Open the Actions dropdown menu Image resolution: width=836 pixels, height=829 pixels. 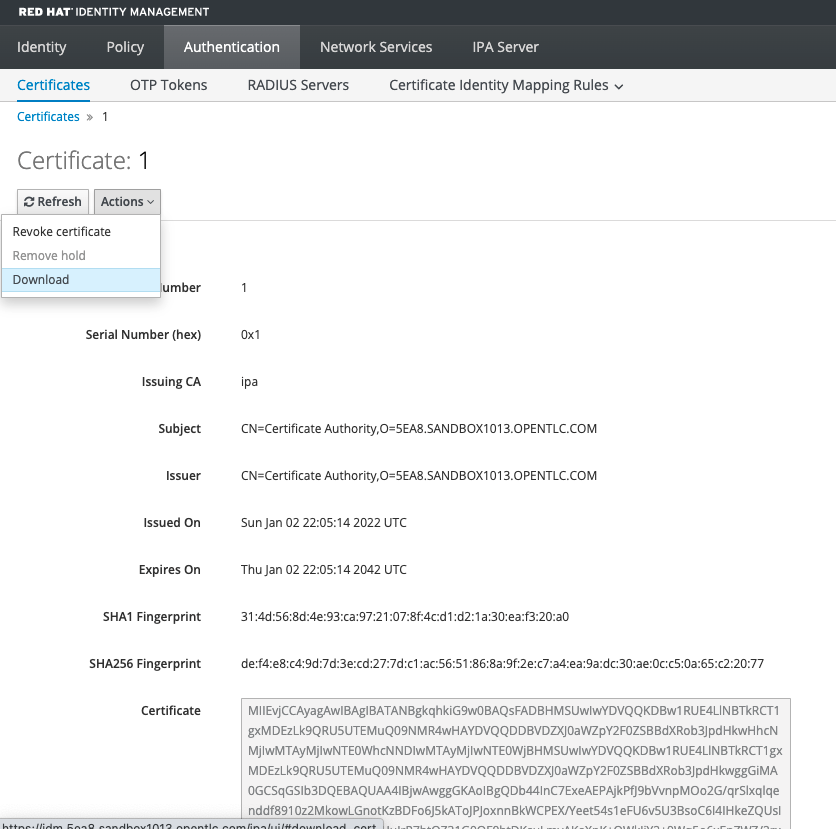(126, 201)
